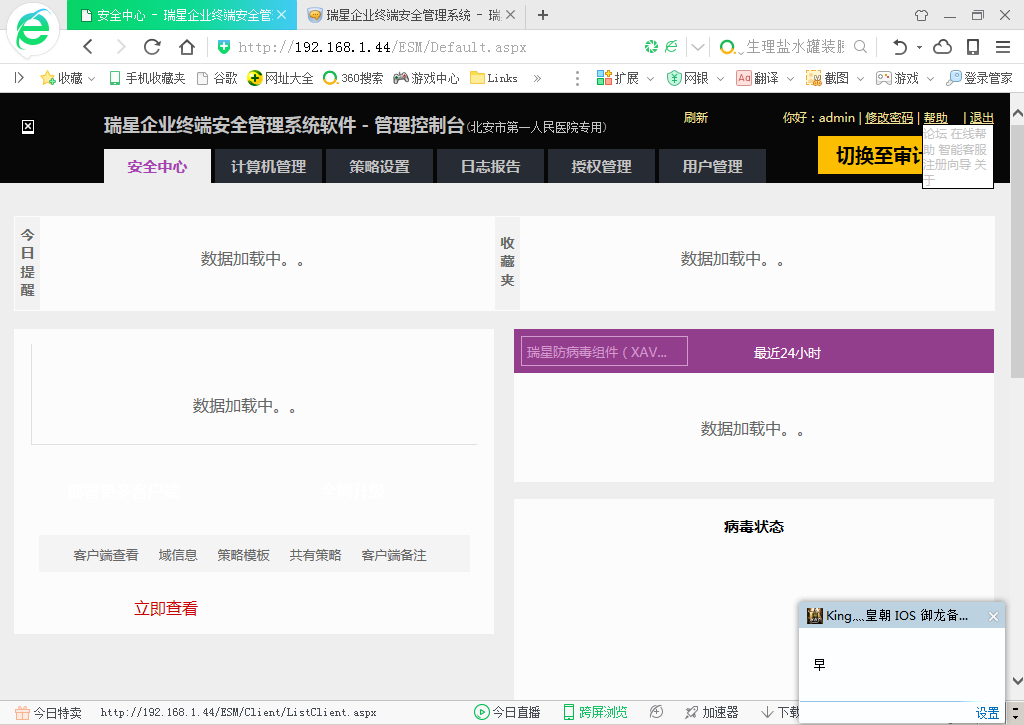Open the 360搜索 bookmark

pos(353,78)
